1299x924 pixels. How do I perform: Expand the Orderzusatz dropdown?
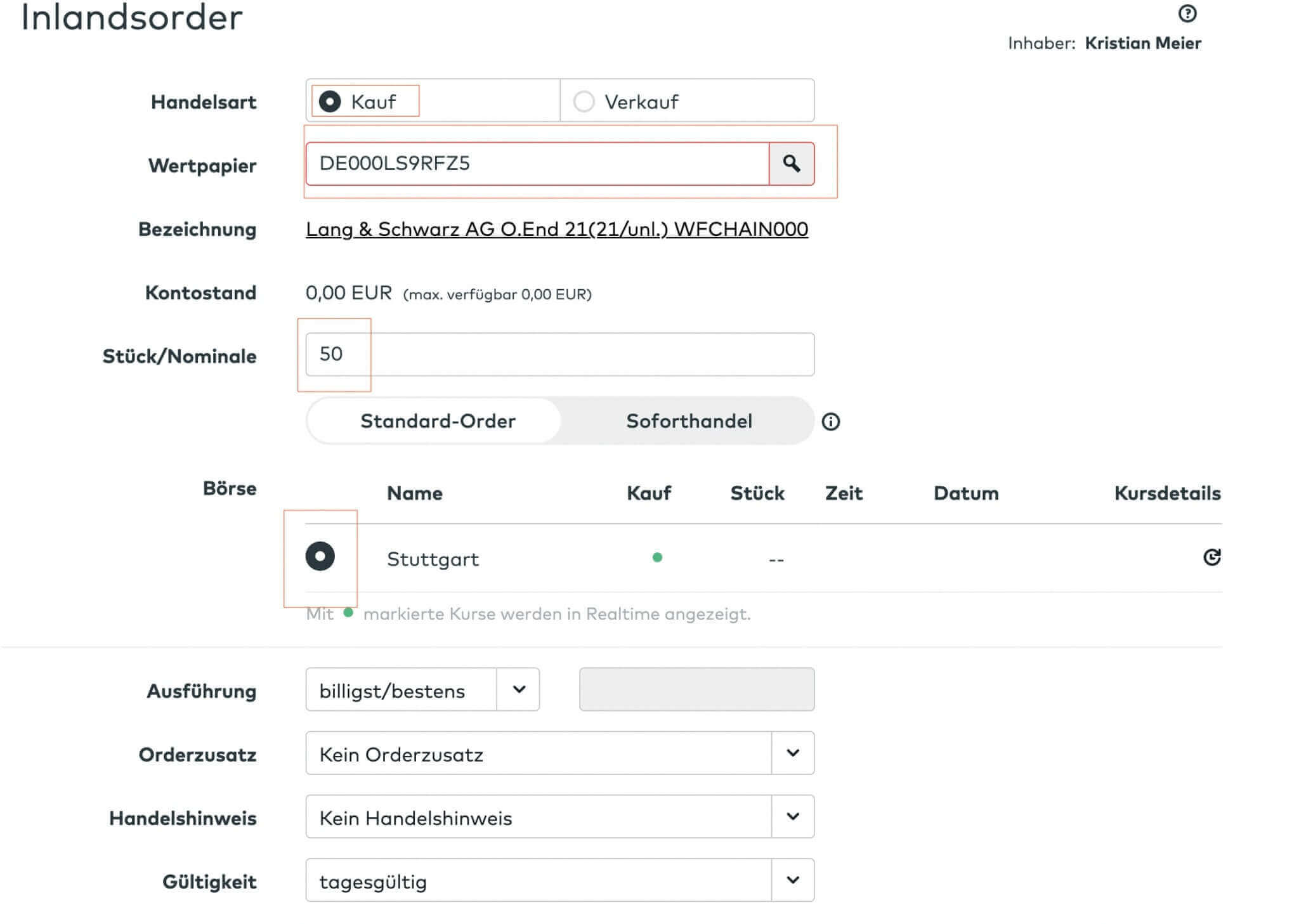559,753
